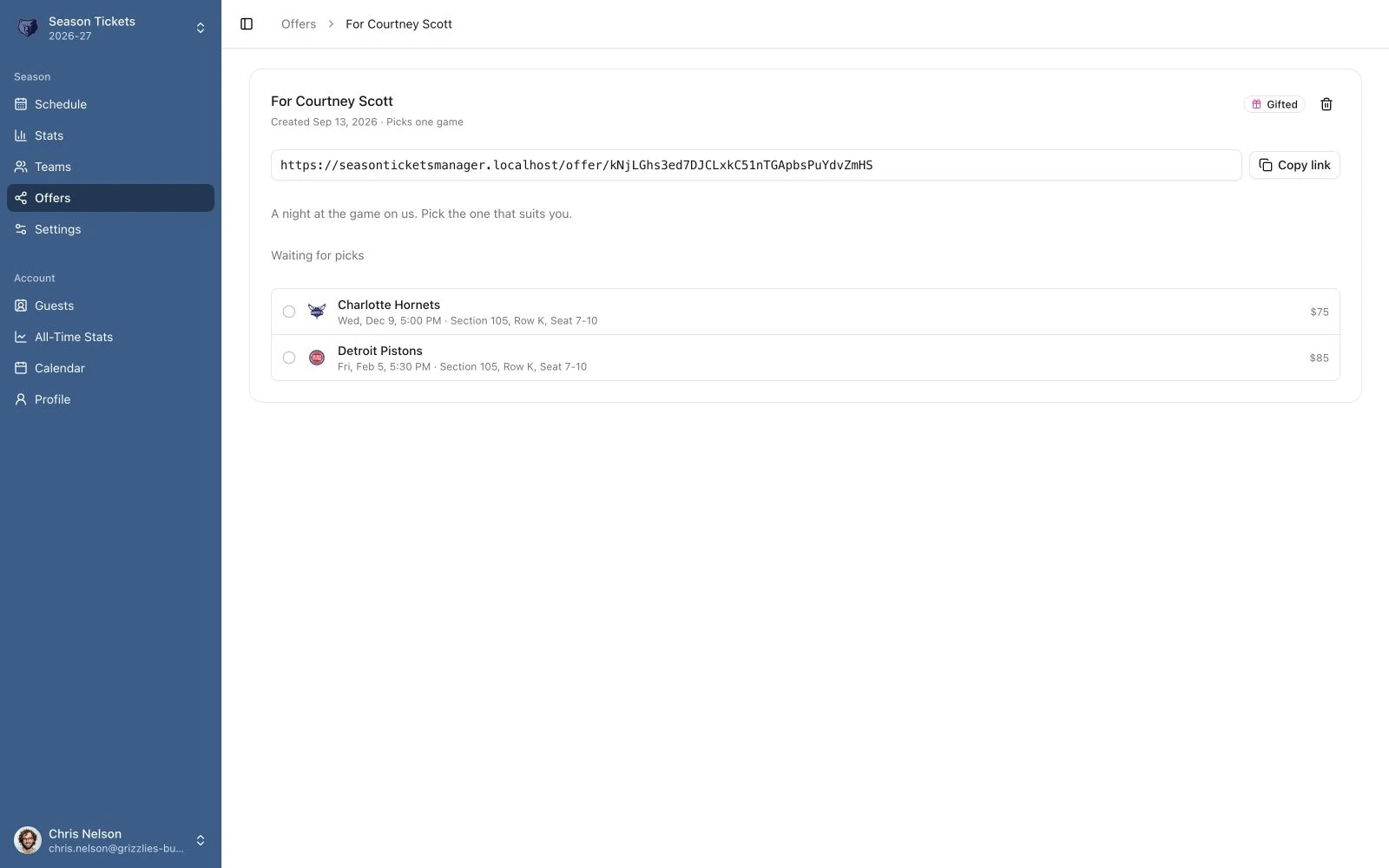Click Chris Nelson's avatar photo
Image resolution: width=1389 pixels, height=868 pixels.
point(28,840)
